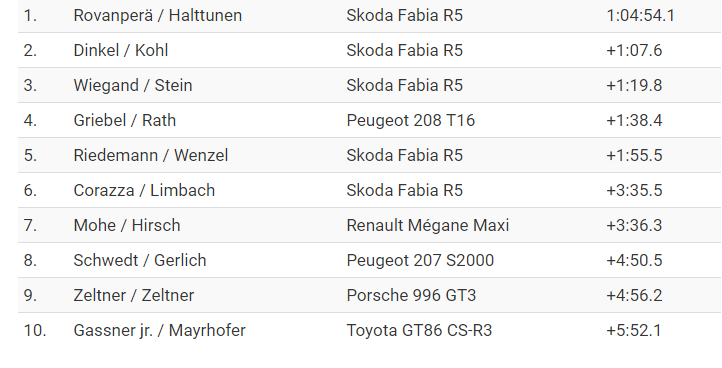Click the Toyota GT86 CS-R3 cell
This screenshot has height=368, width=722.
pyautogui.click(x=419, y=330)
